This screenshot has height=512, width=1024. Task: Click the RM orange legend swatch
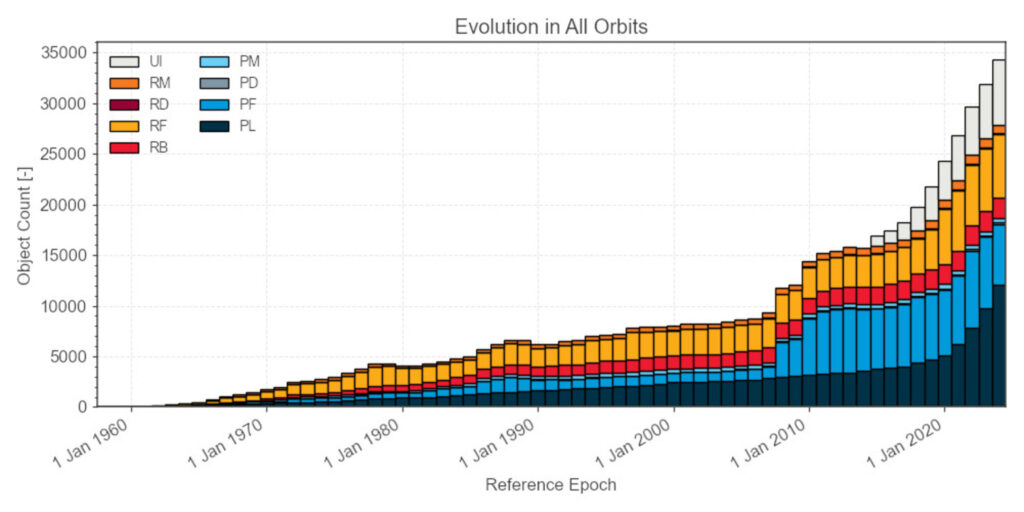click(x=124, y=84)
